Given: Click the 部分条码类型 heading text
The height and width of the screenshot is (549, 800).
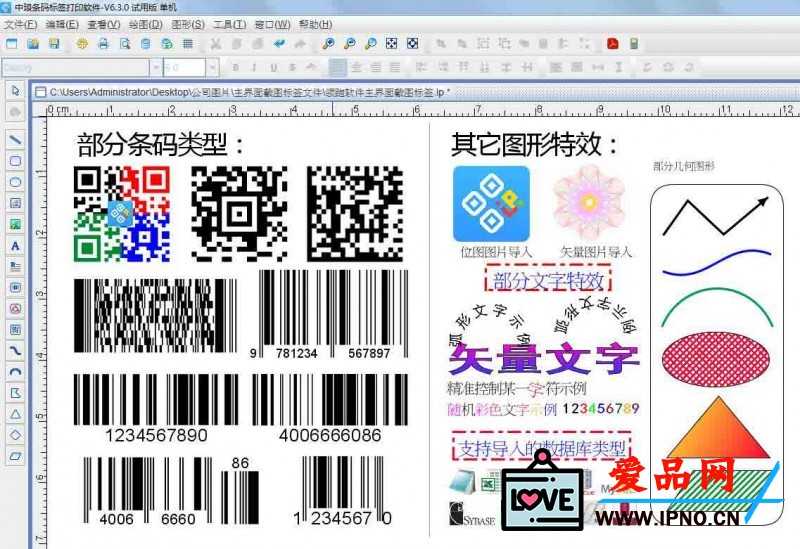Looking at the screenshot, I should point(161,144).
